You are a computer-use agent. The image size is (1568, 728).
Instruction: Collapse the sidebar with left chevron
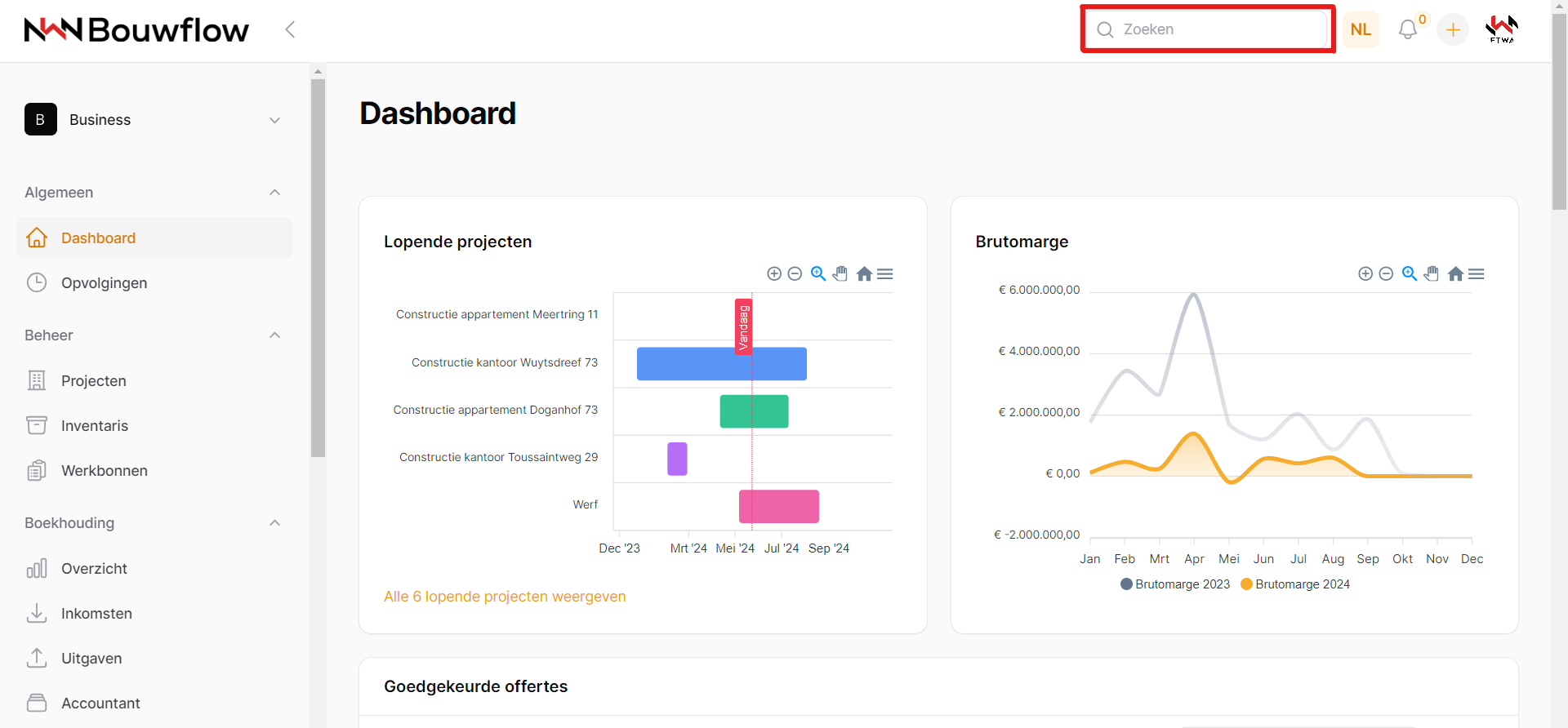(290, 30)
